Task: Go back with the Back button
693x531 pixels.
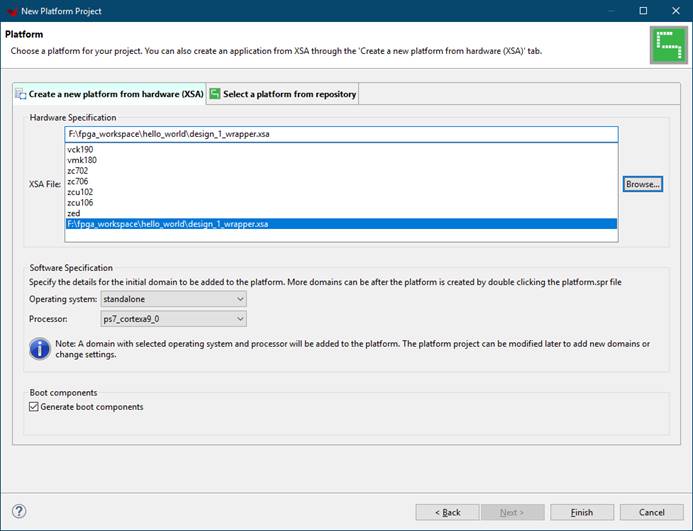Action: [446, 512]
